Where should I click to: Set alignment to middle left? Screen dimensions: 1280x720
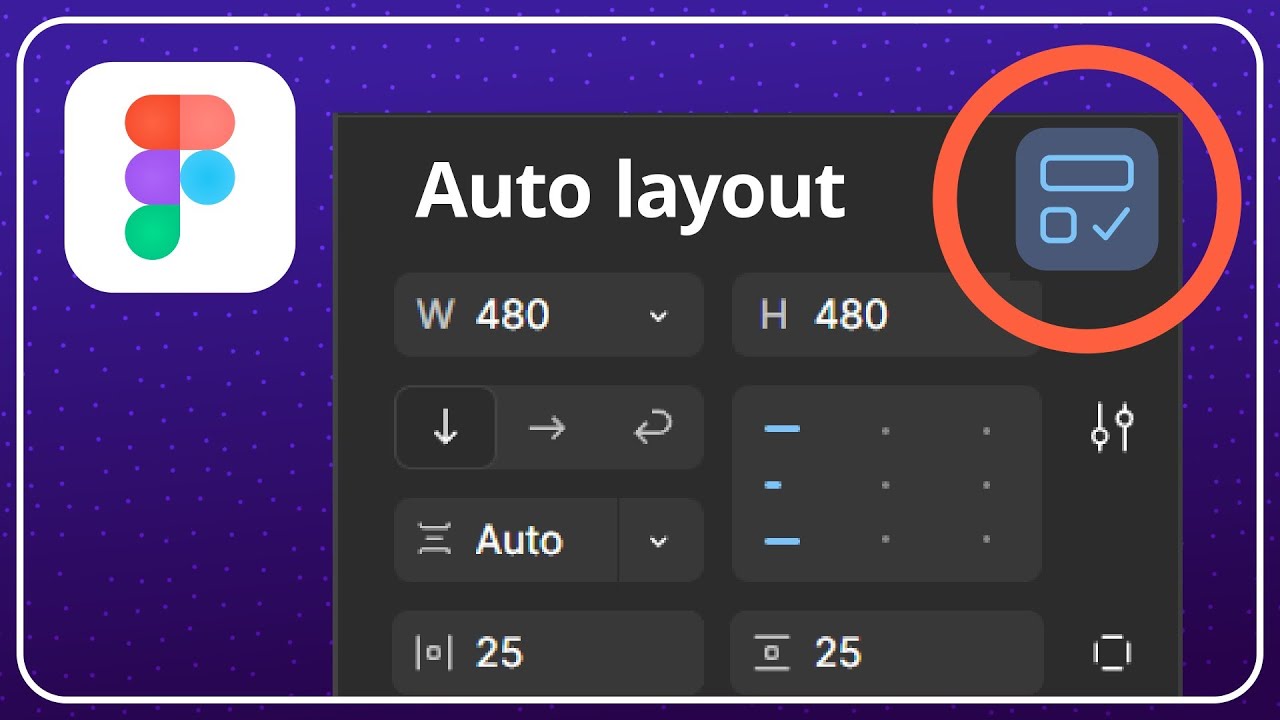(x=773, y=485)
